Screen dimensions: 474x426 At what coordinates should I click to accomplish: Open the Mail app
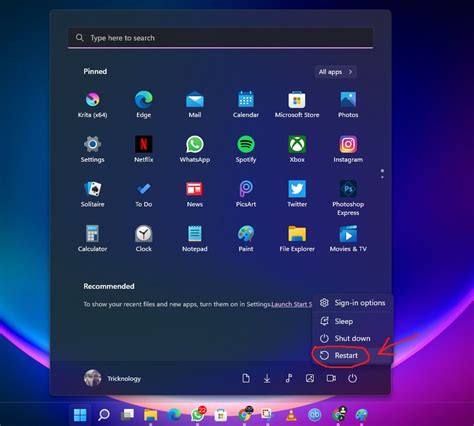point(195,105)
